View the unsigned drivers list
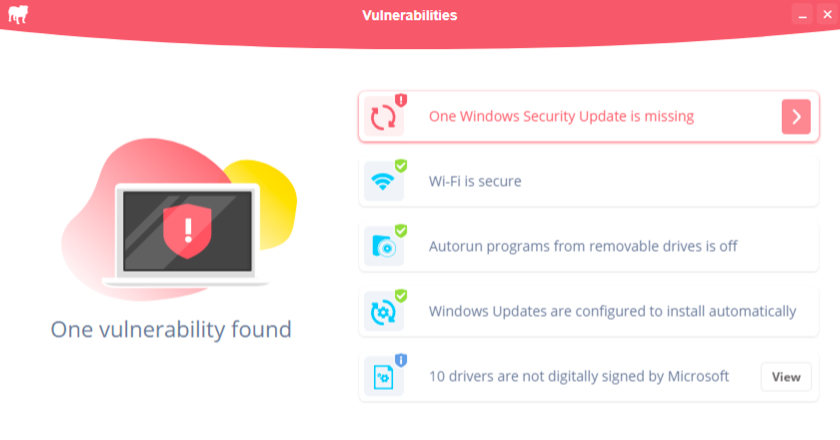 coord(786,377)
